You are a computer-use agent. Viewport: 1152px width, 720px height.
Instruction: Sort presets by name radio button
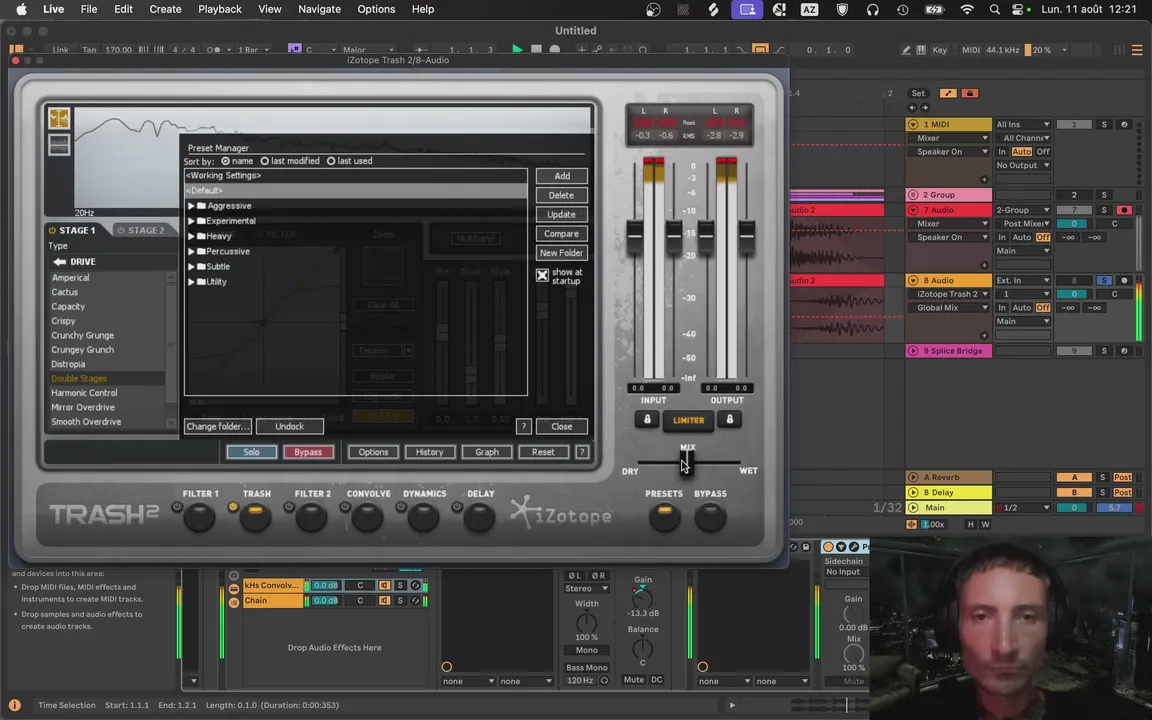coord(226,161)
